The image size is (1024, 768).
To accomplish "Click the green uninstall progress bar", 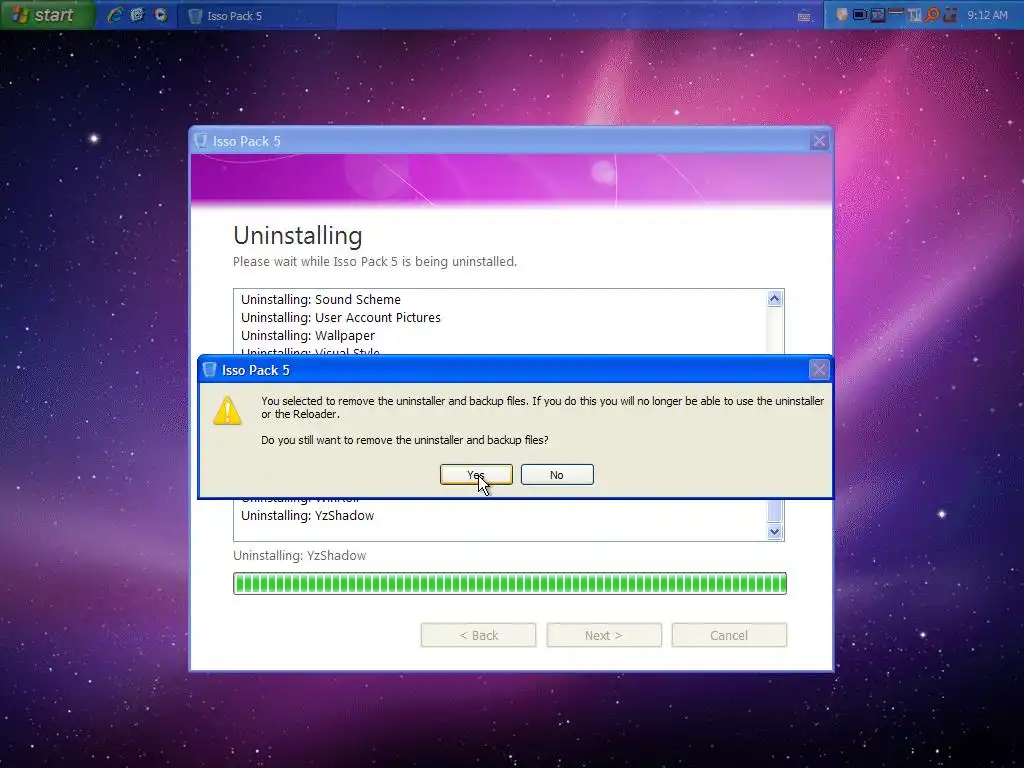I will (x=510, y=583).
